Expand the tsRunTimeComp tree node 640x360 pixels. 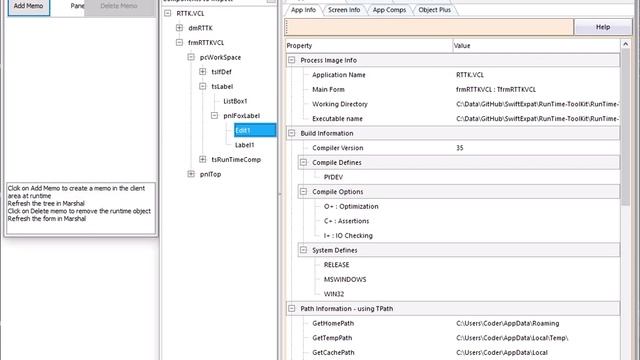click(x=203, y=160)
